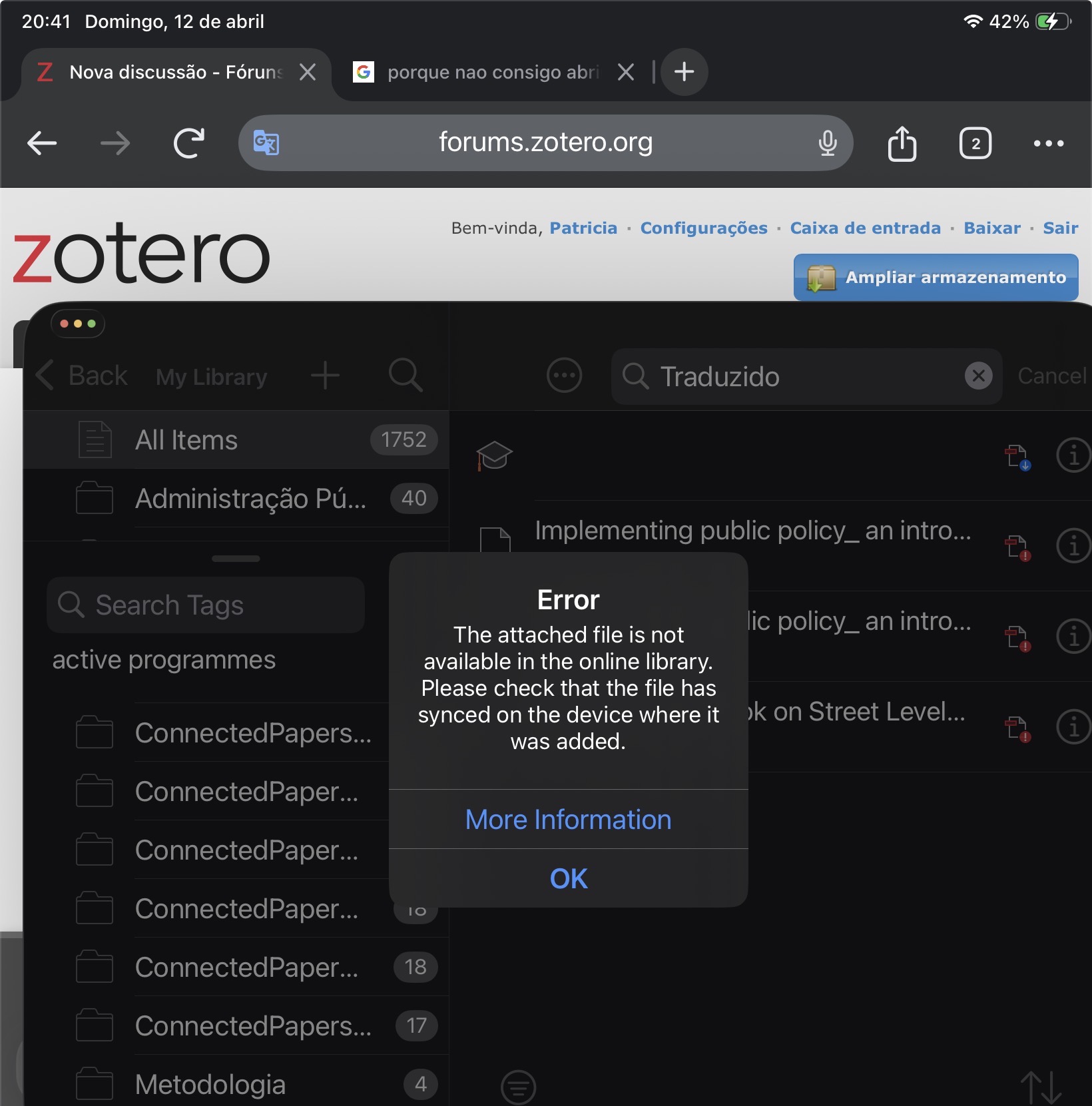Tap the sort arrows icon at the bottom
The height and width of the screenshot is (1106, 1092).
[x=1041, y=1087]
